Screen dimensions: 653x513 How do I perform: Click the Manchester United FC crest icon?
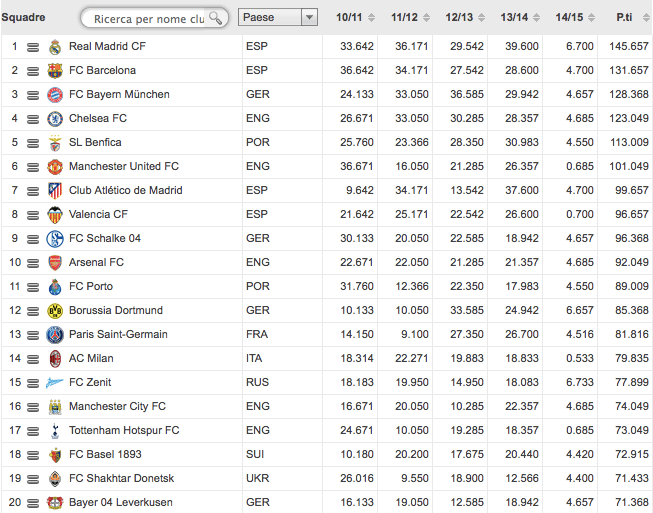pos(55,167)
